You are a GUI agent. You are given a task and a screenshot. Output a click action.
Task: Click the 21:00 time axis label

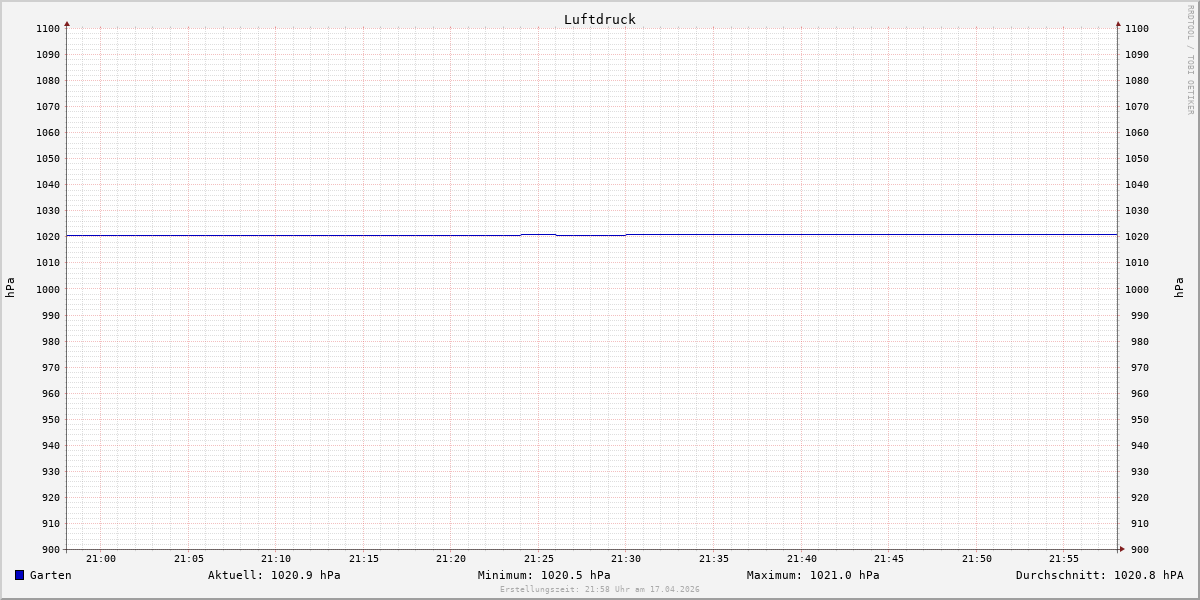click(x=101, y=559)
